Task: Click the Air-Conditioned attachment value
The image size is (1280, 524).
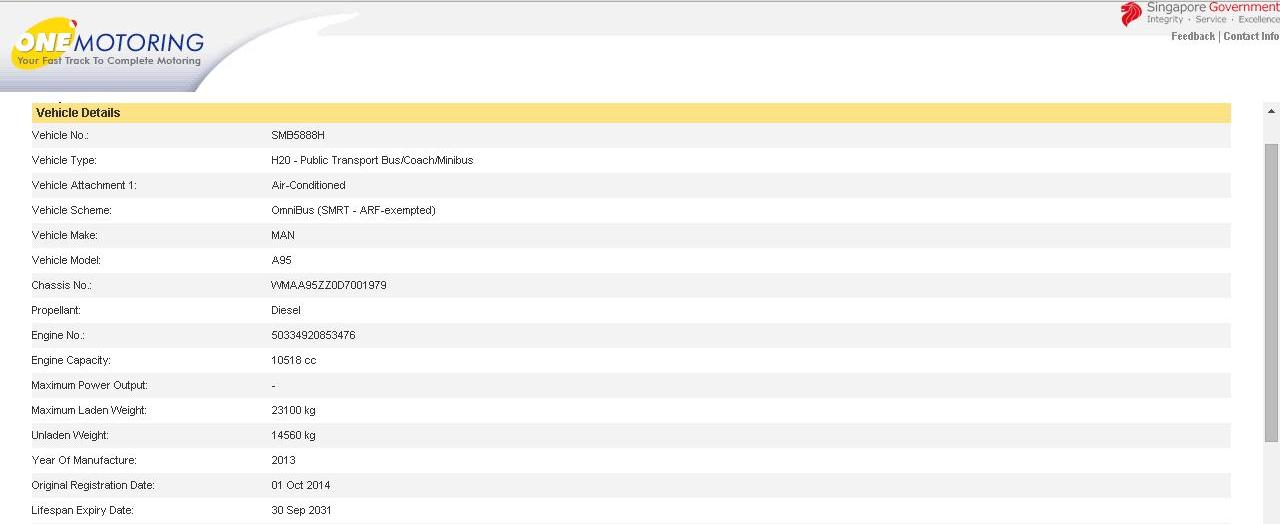Action: [x=308, y=185]
